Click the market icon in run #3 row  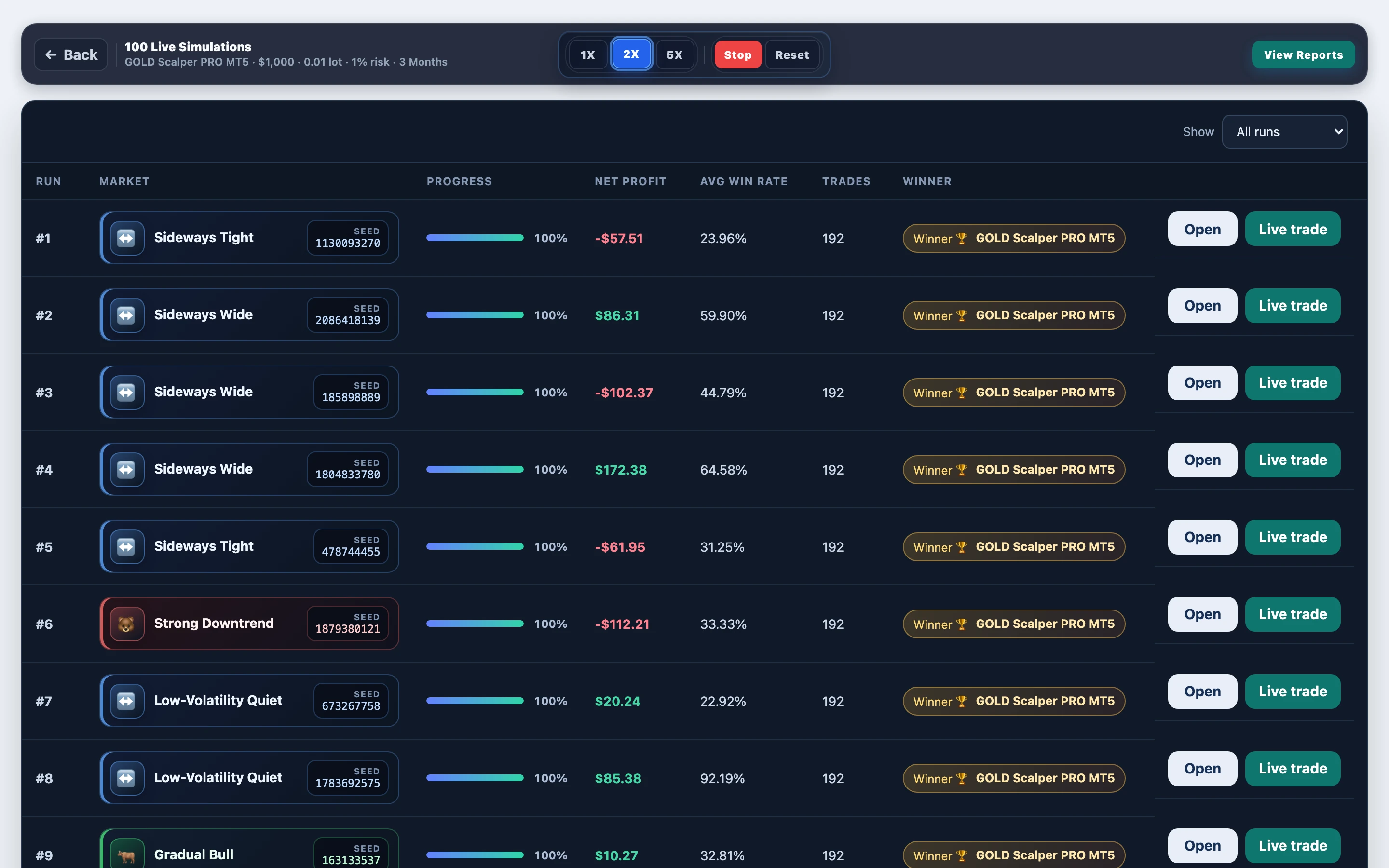coord(126,392)
